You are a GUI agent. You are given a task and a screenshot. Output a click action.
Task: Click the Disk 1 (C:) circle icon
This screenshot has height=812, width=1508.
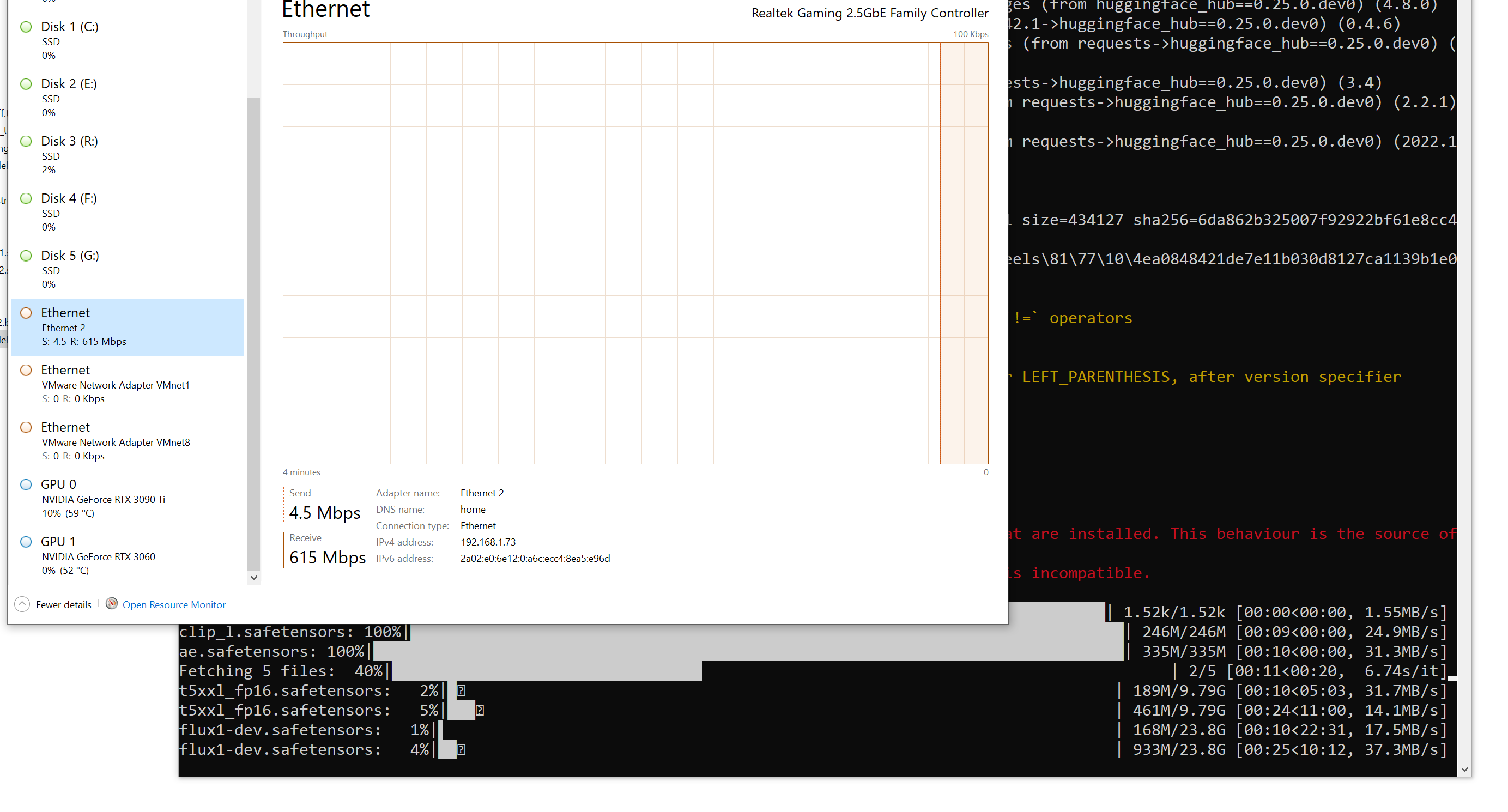[x=26, y=27]
